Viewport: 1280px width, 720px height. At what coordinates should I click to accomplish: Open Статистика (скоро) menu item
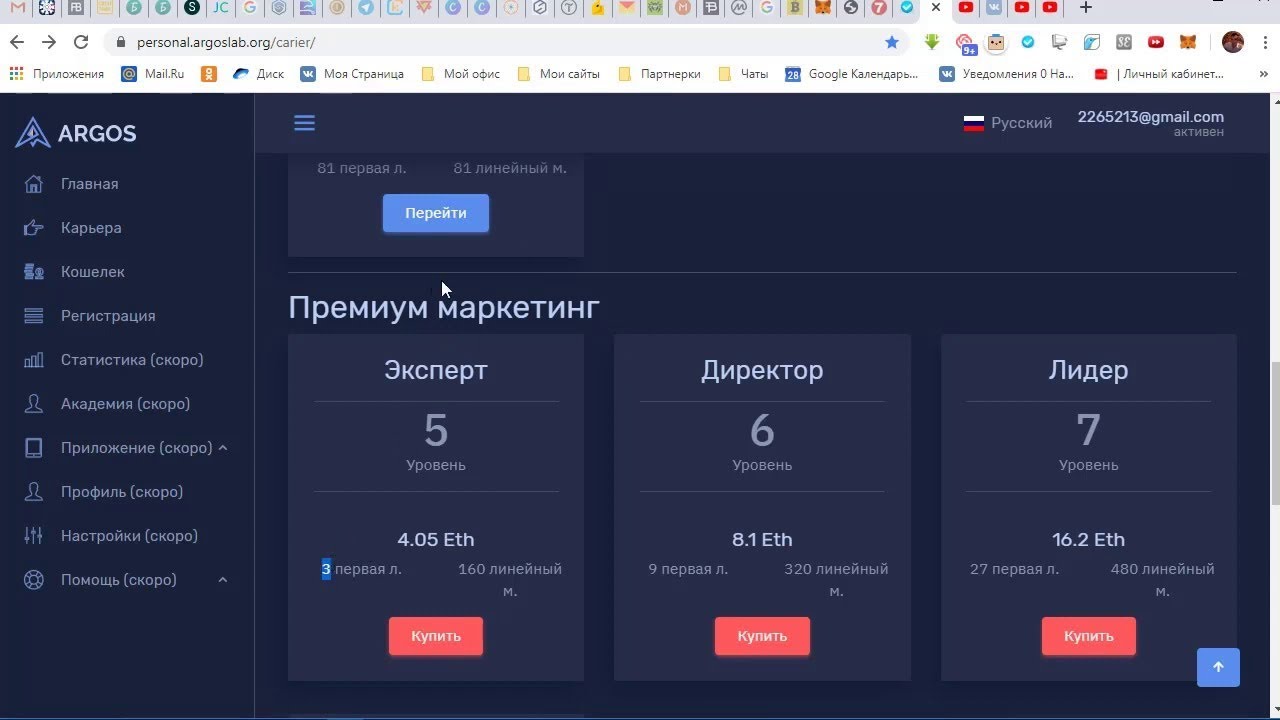pyautogui.click(x=132, y=360)
